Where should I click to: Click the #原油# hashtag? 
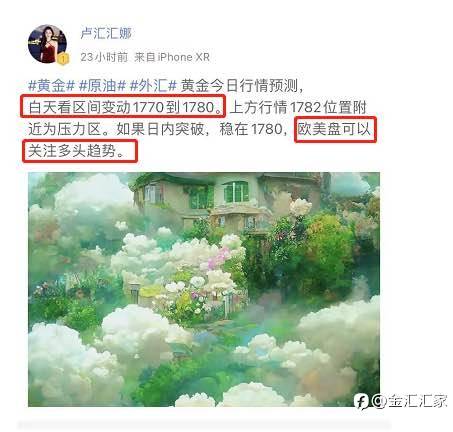(x=102, y=86)
